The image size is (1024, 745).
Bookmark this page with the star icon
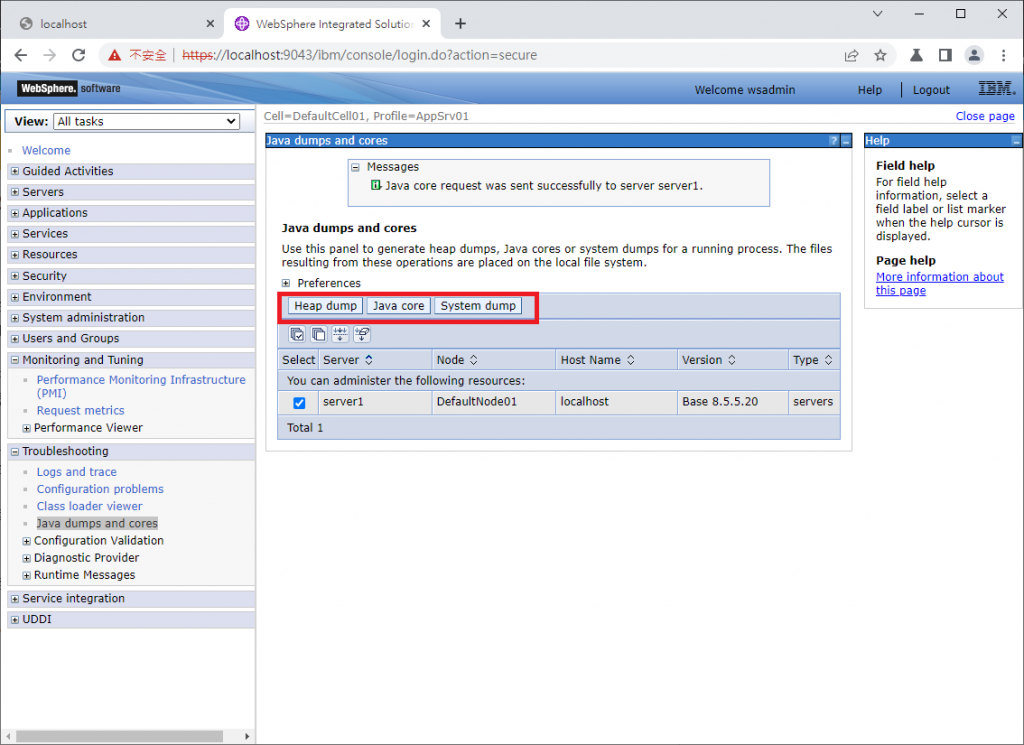pyautogui.click(x=880, y=55)
